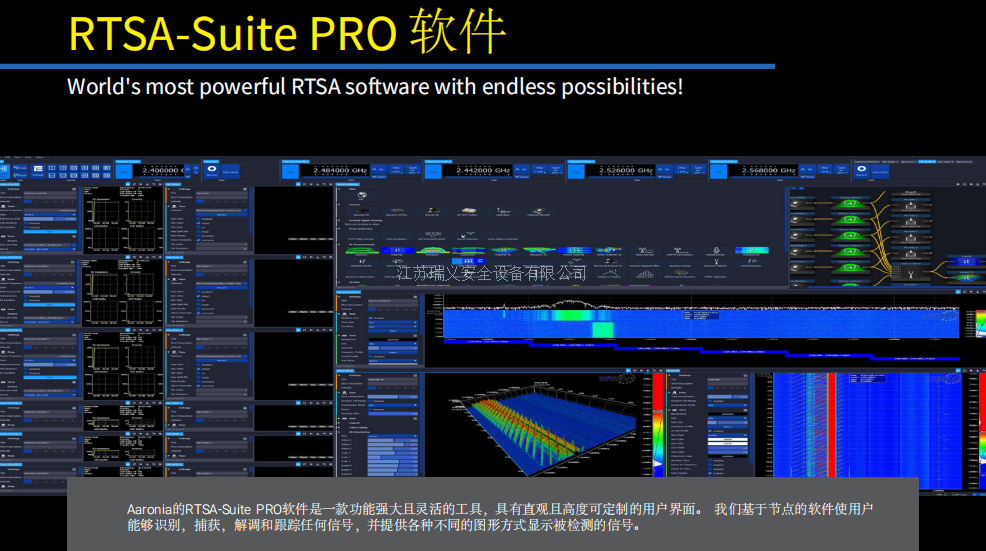Select the Spectran V6 device block icon
The image size is (986, 551).
tap(362, 212)
